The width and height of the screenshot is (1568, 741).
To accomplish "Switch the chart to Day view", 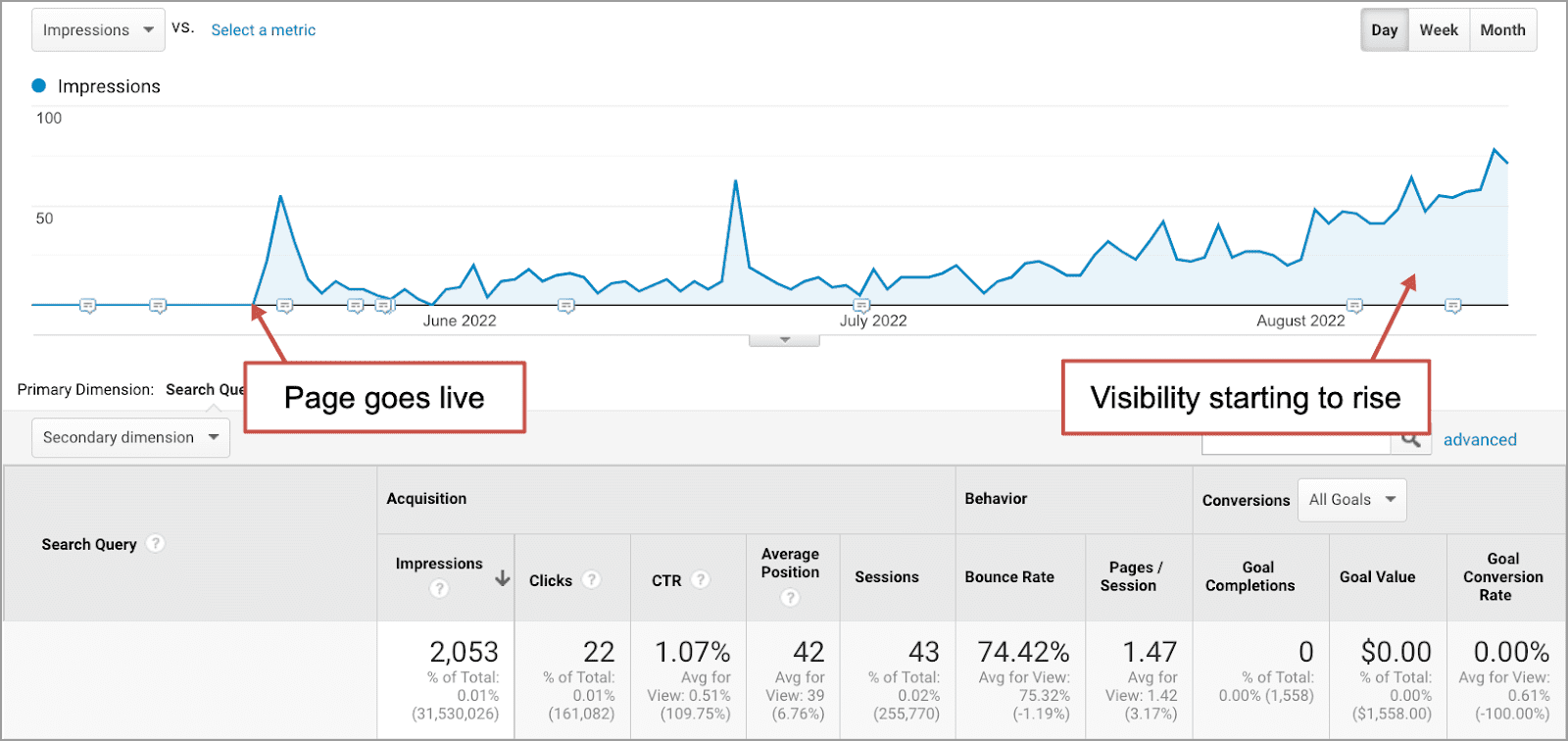I will point(1385,30).
